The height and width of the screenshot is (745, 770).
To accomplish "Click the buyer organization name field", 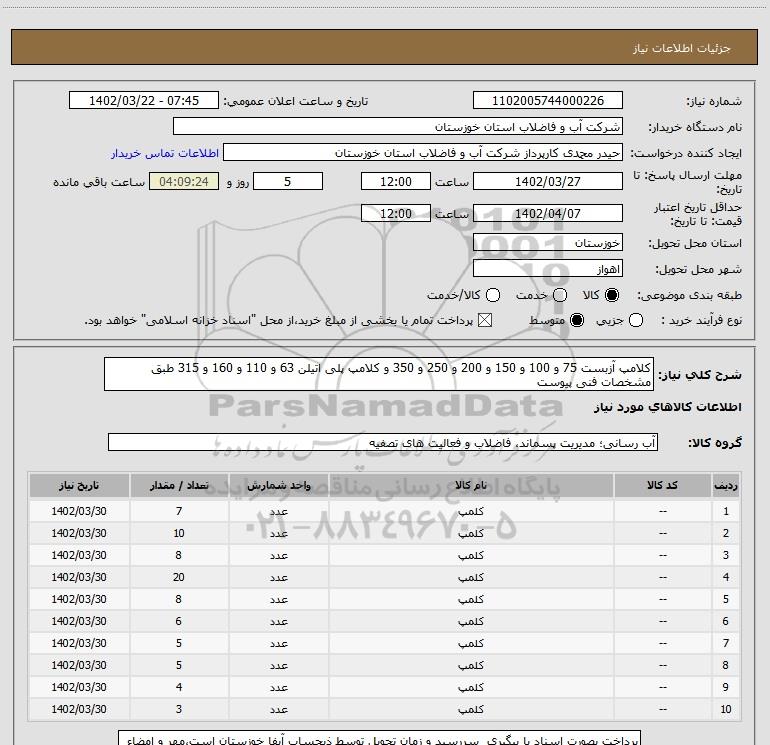I will (x=398, y=126).
